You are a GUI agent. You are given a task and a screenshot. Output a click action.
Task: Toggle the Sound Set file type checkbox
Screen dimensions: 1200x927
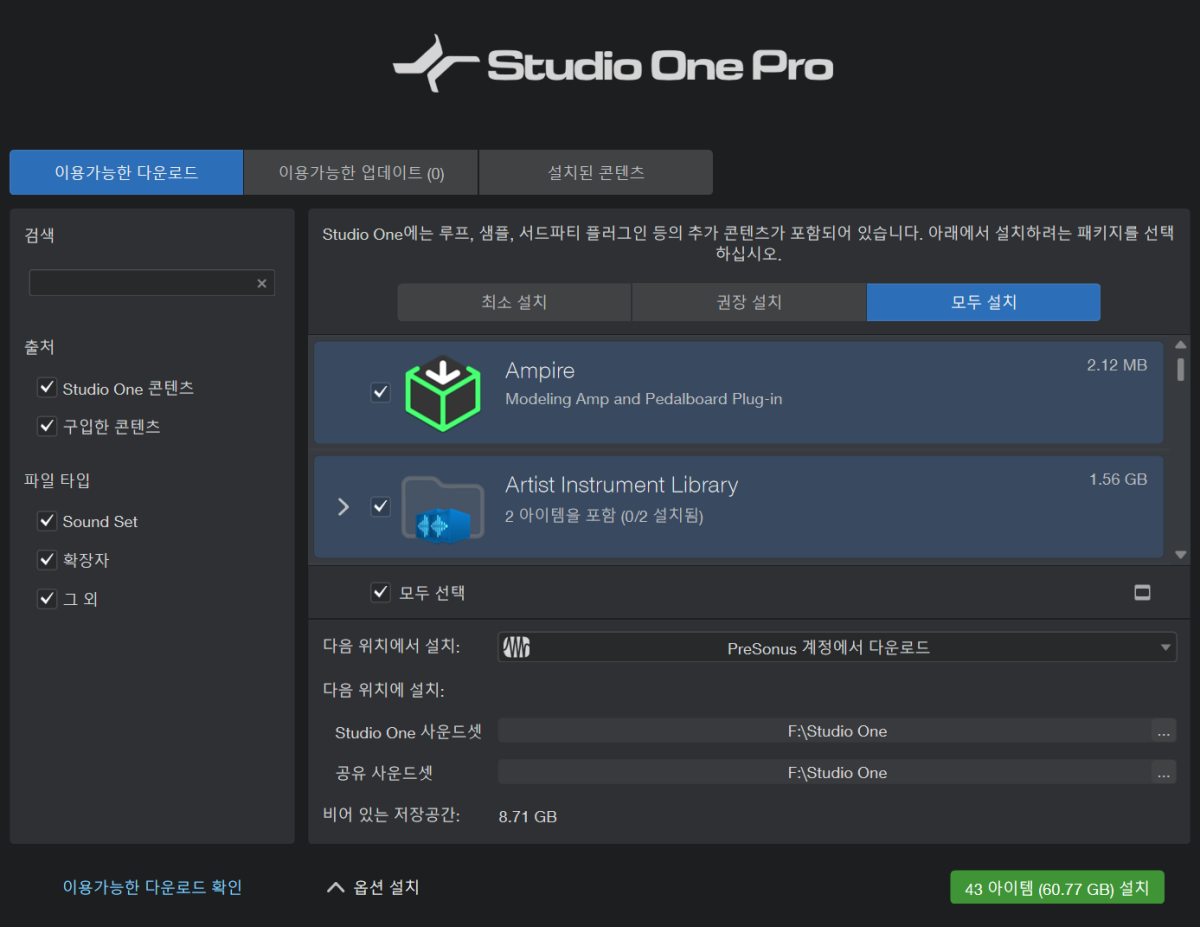coord(46,521)
